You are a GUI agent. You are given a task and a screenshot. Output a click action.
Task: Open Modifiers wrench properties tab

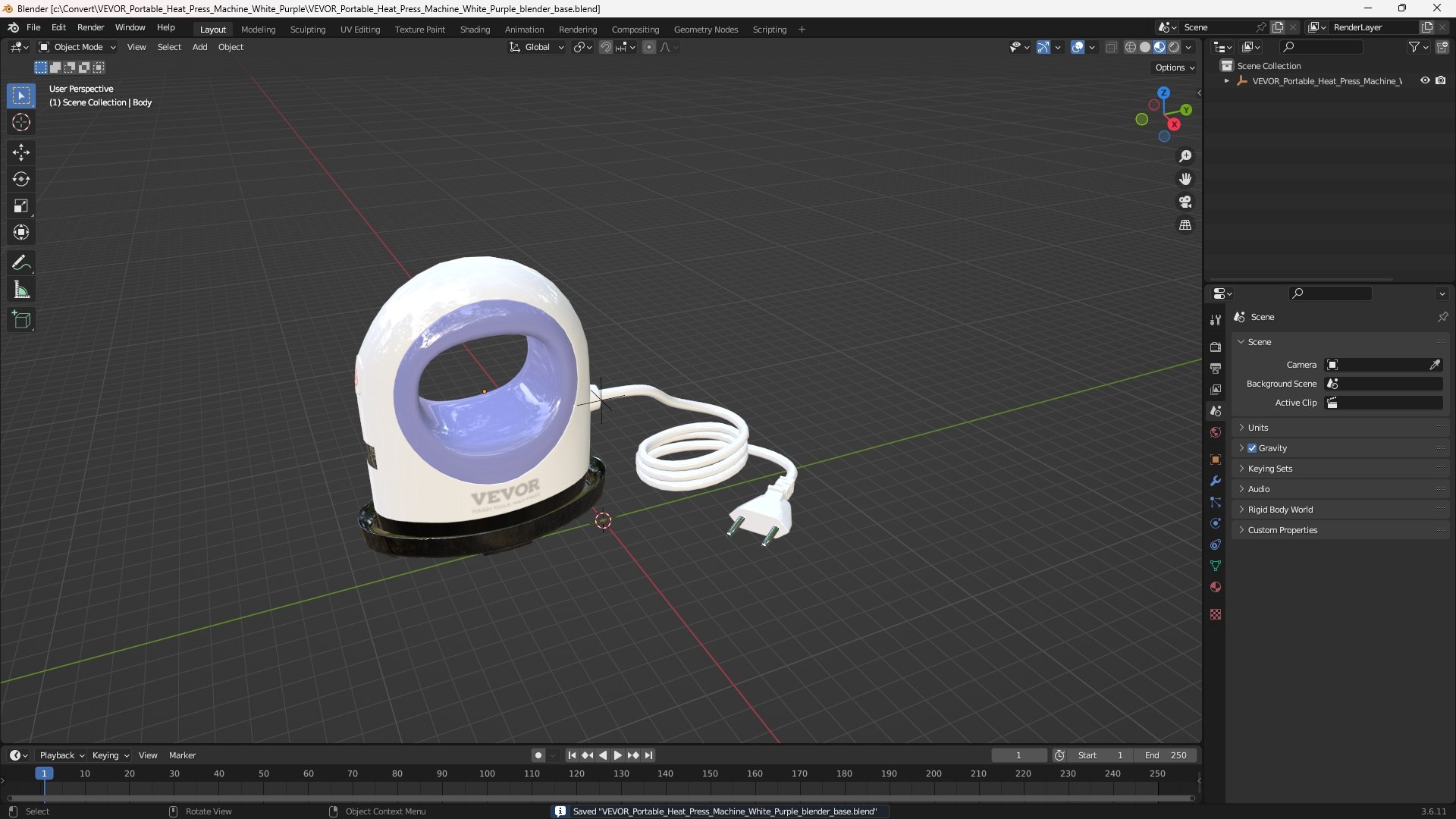point(1216,481)
